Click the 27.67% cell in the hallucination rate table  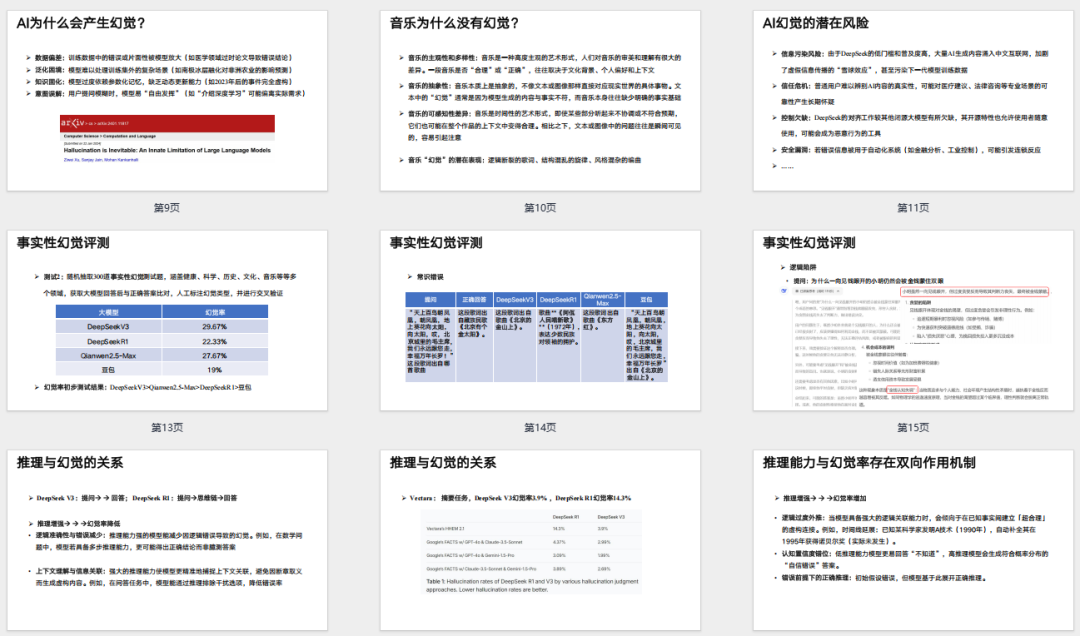(215, 356)
